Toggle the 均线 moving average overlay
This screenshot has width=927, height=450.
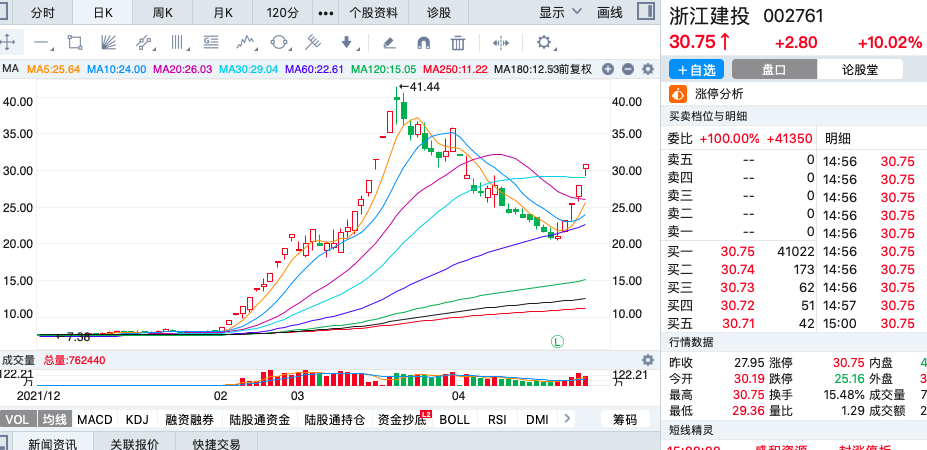[55, 419]
